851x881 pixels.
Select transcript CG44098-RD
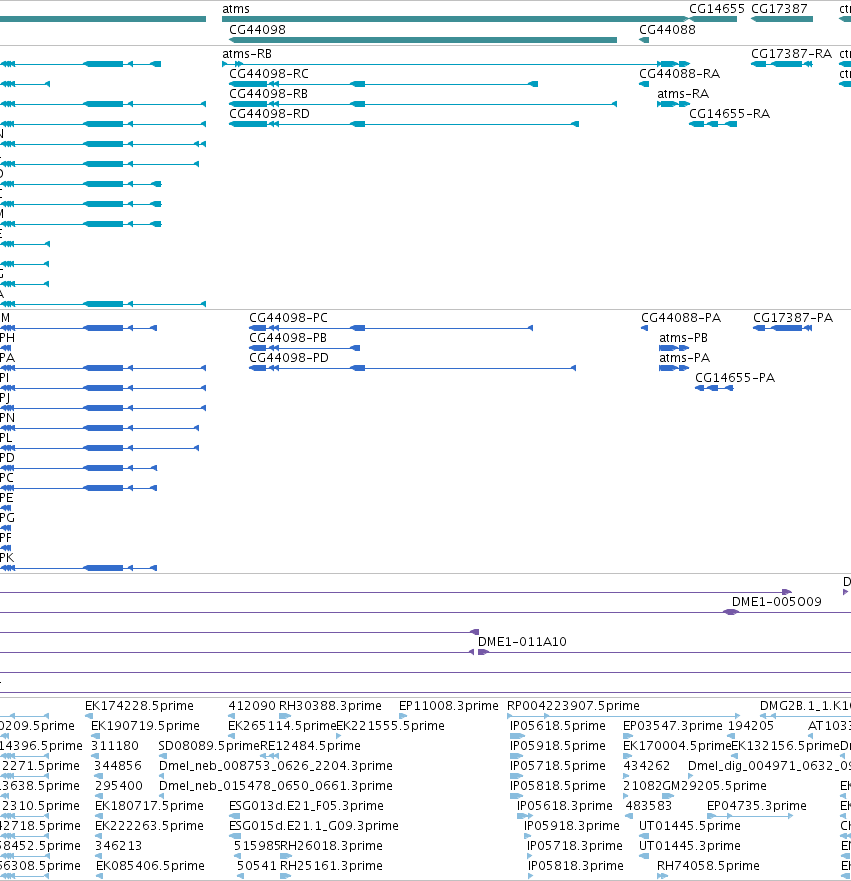404,124
